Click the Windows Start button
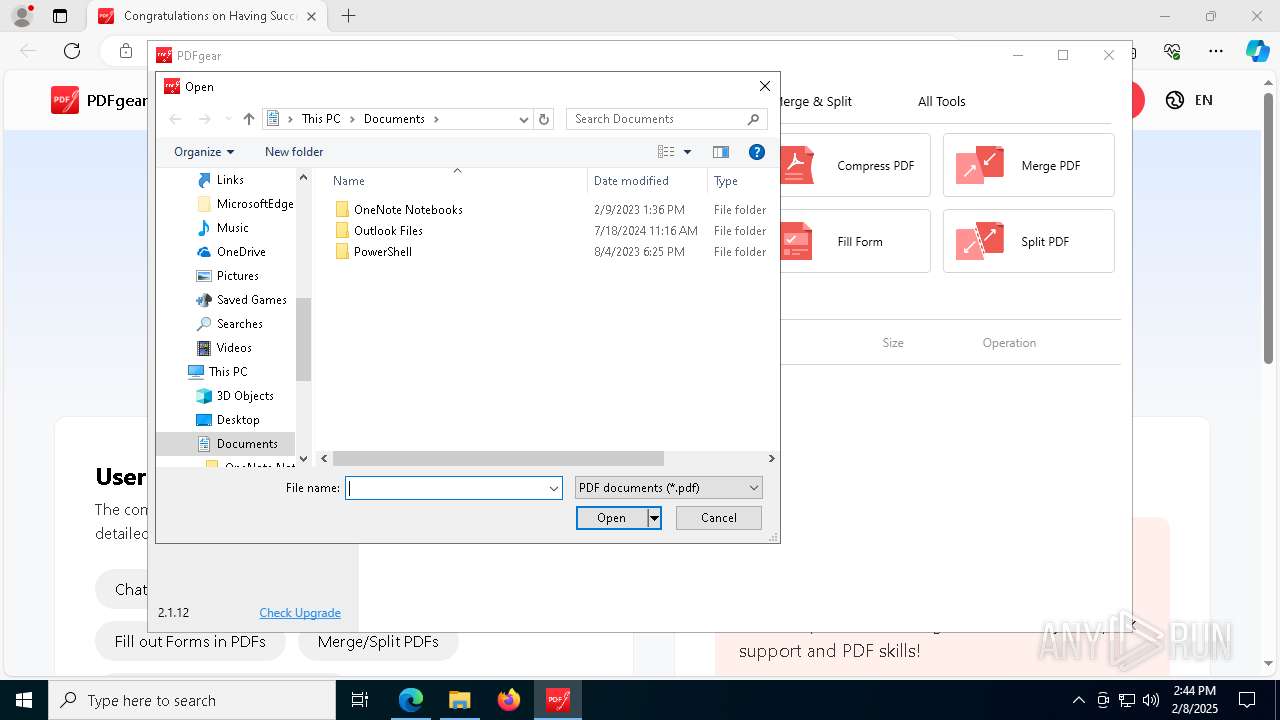Screen dimensions: 1280x720 click(24, 700)
